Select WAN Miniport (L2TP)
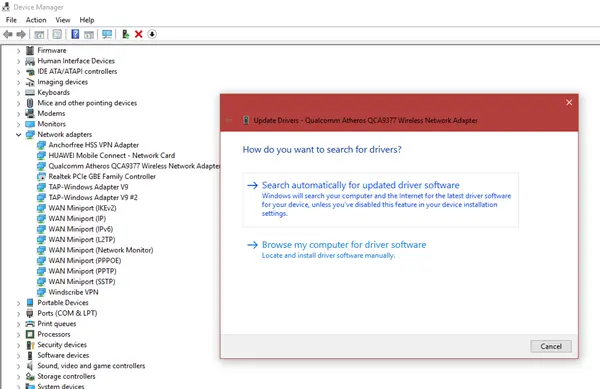The width and height of the screenshot is (600, 389). point(82,239)
